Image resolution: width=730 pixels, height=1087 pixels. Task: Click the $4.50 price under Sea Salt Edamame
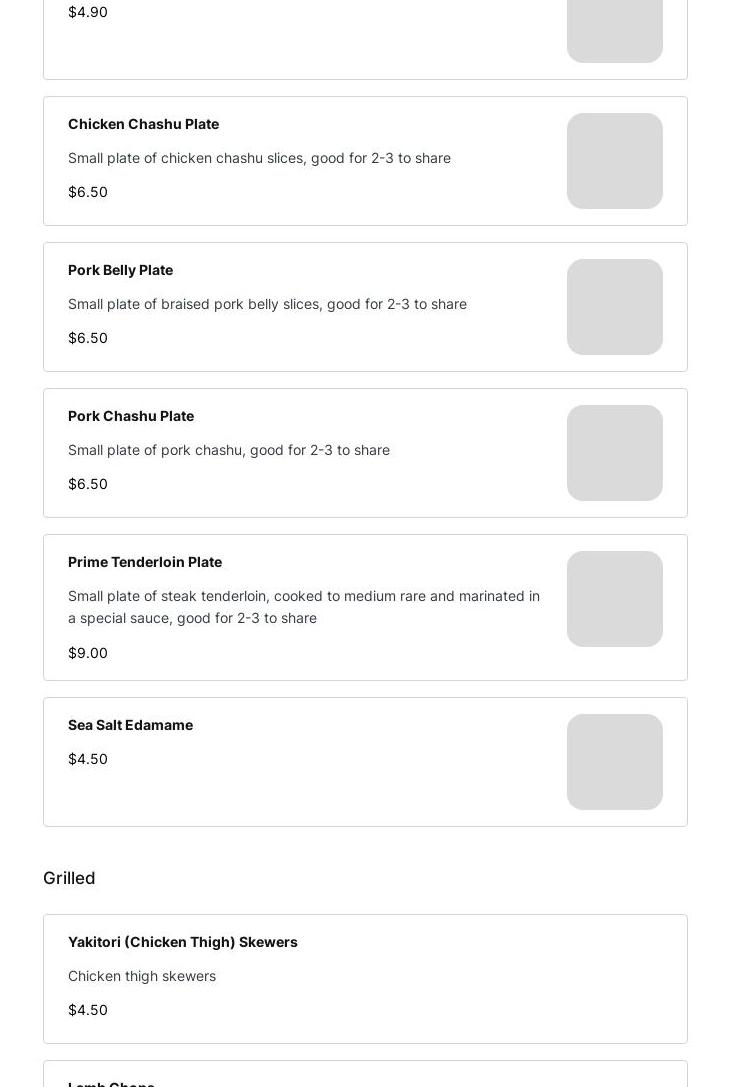pos(88,759)
